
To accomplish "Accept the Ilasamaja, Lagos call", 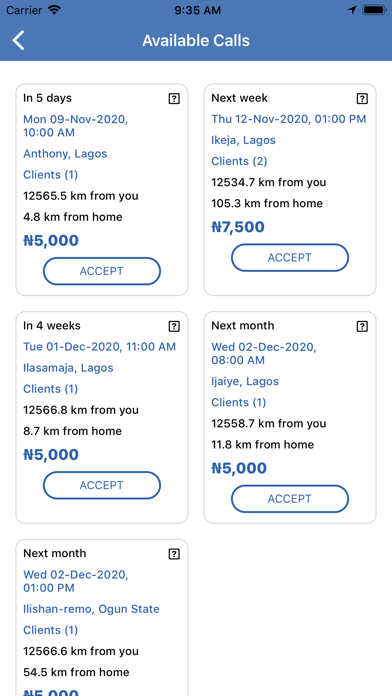I will [102, 485].
